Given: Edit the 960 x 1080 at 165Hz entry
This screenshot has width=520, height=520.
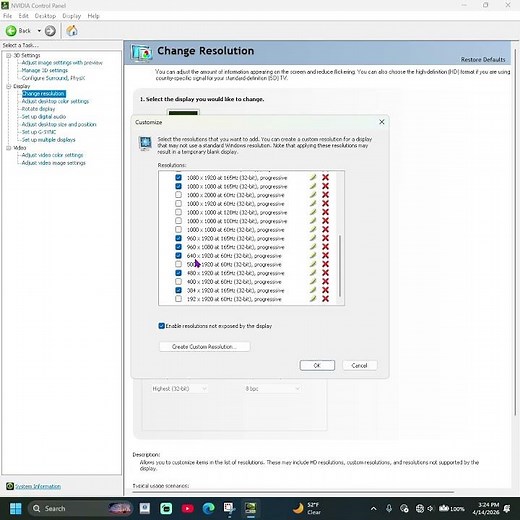Looking at the screenshot, I should click(313, 247).
